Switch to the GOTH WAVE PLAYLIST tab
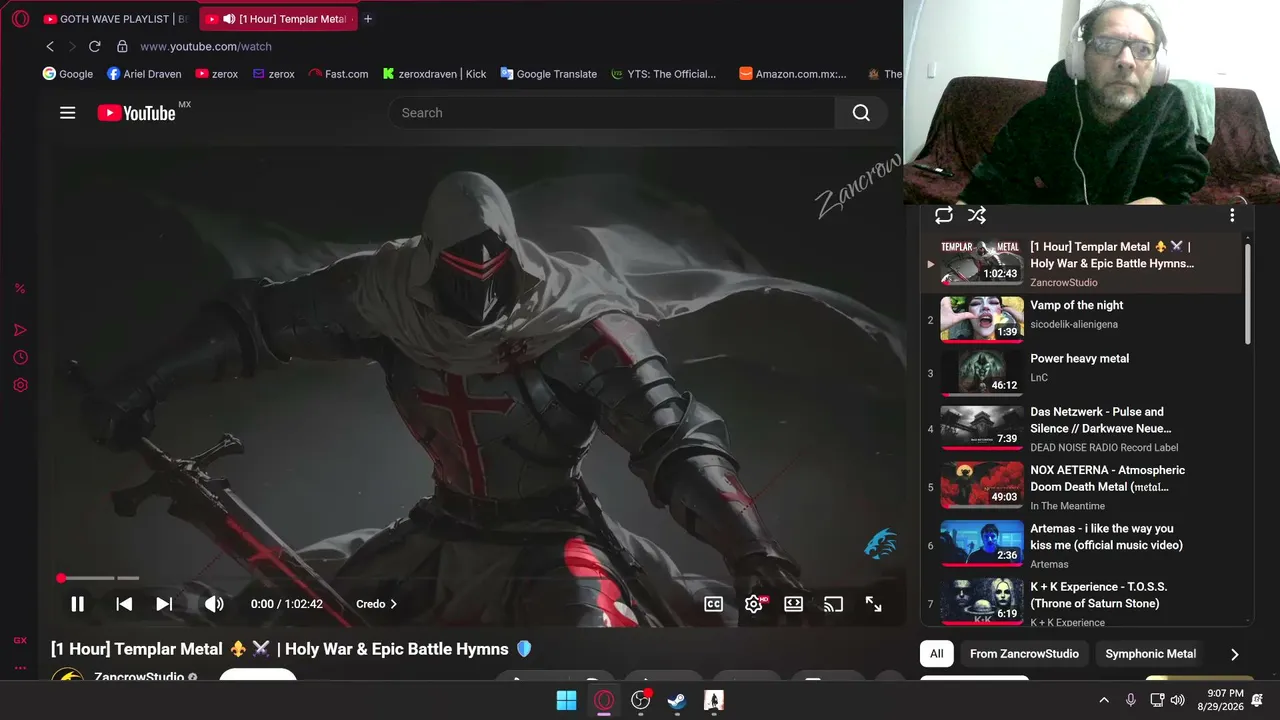The image size is (1280, 720). tap(116, 19)
